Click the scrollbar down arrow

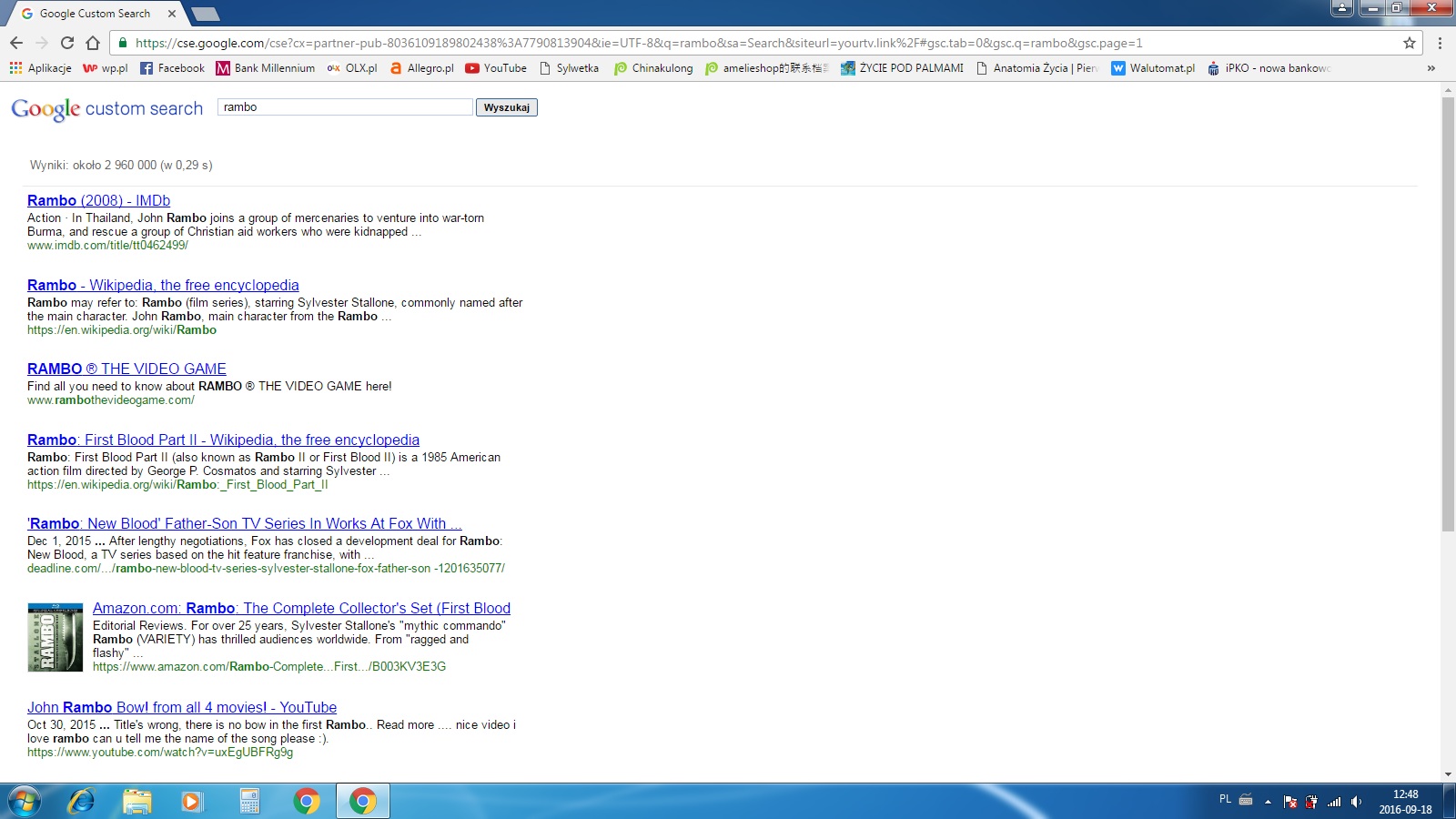click(x=1448, y=774)
